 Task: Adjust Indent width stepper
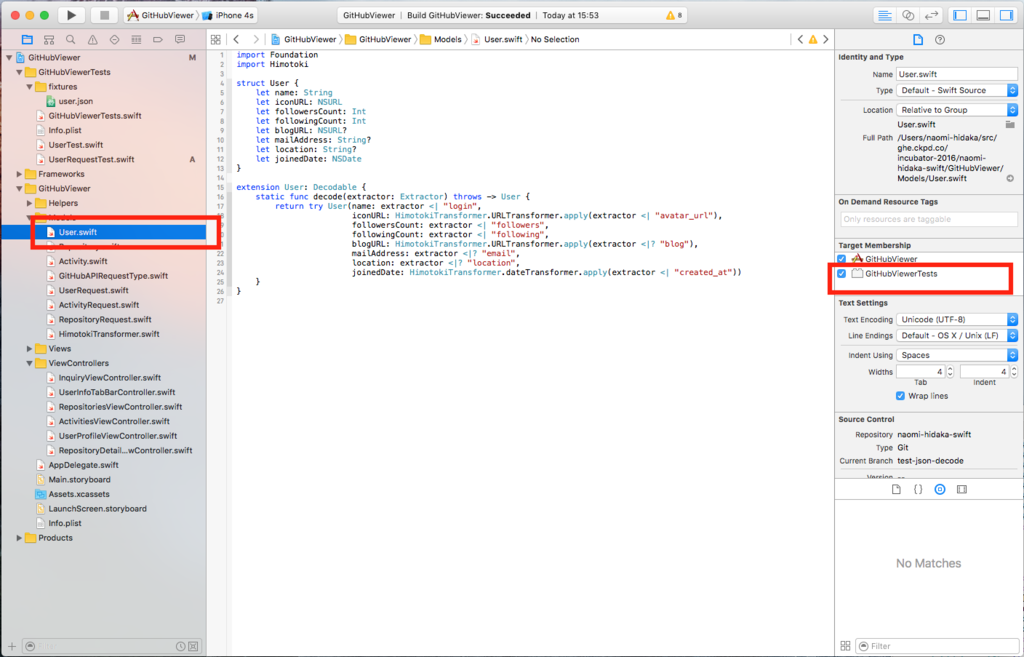1014,372
